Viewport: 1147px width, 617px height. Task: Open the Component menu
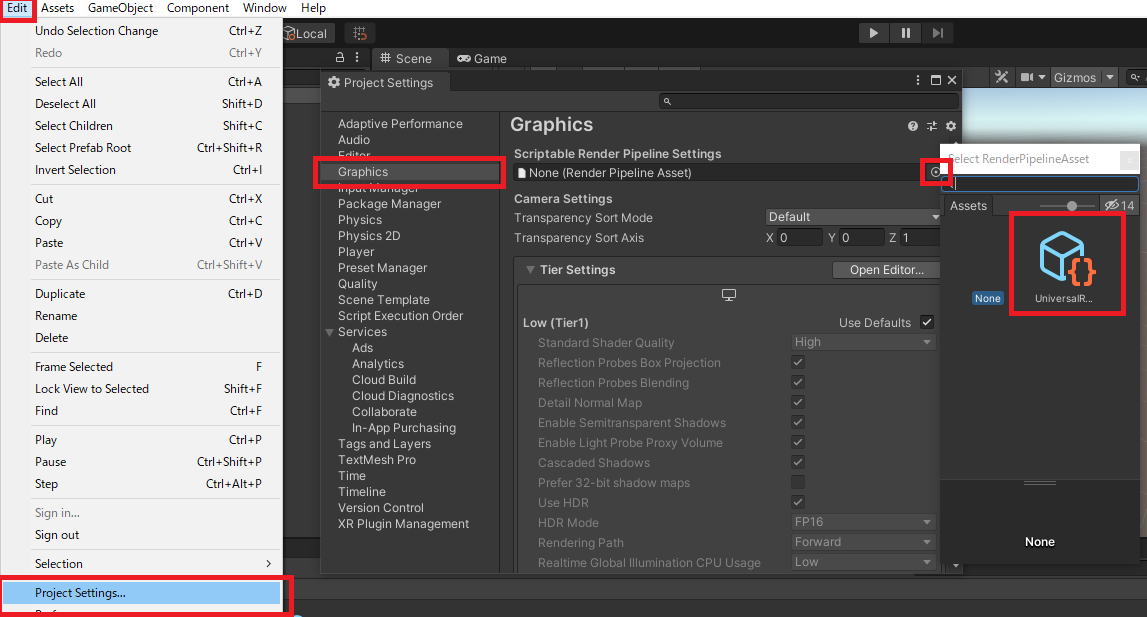pos(198,8)
